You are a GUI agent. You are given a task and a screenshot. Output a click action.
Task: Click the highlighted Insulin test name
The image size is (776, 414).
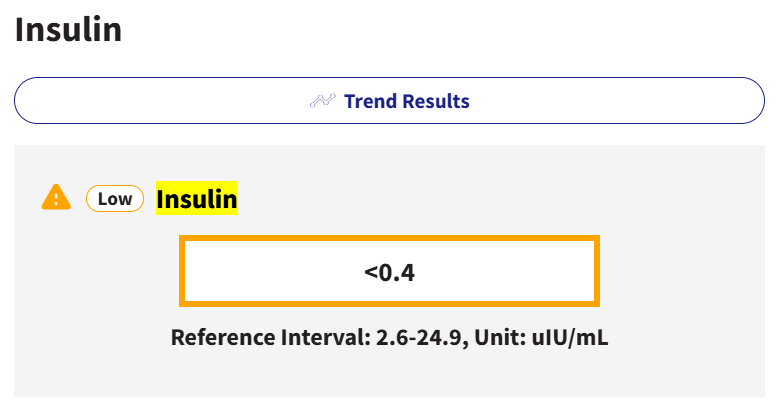coord(197,198)
